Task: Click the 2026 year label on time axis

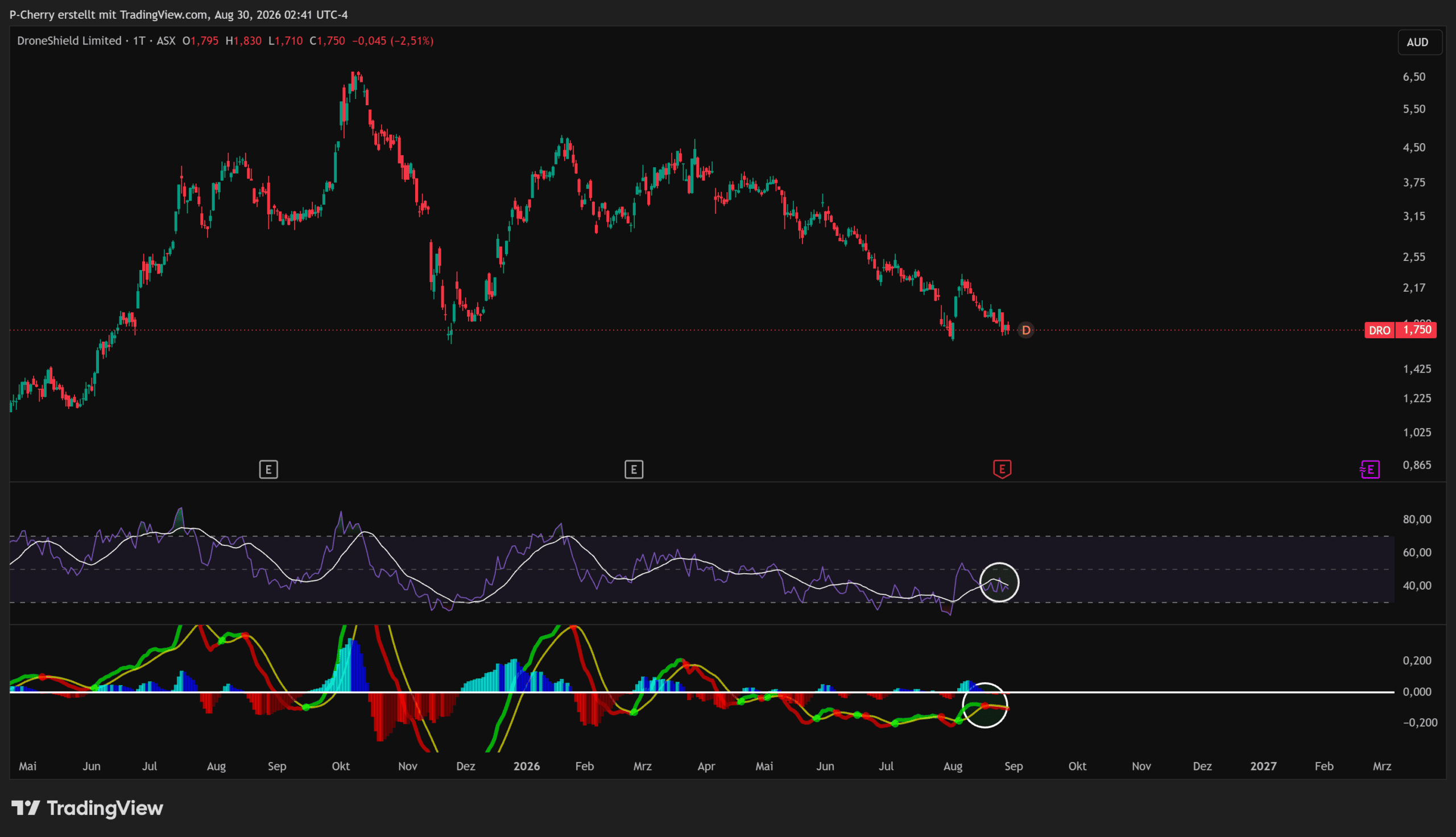Action: tap(527, 766)
